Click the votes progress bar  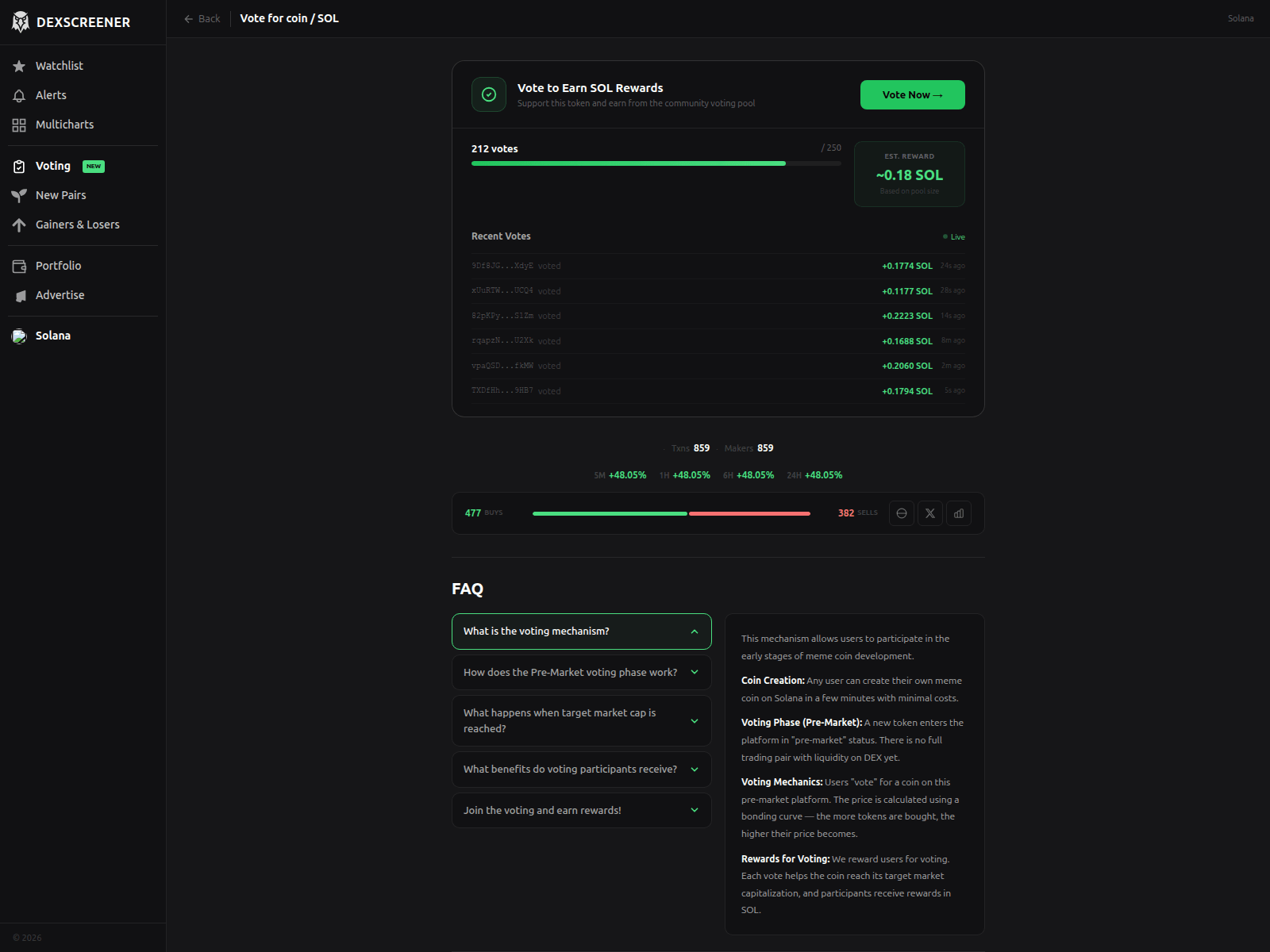click(656, 163)
